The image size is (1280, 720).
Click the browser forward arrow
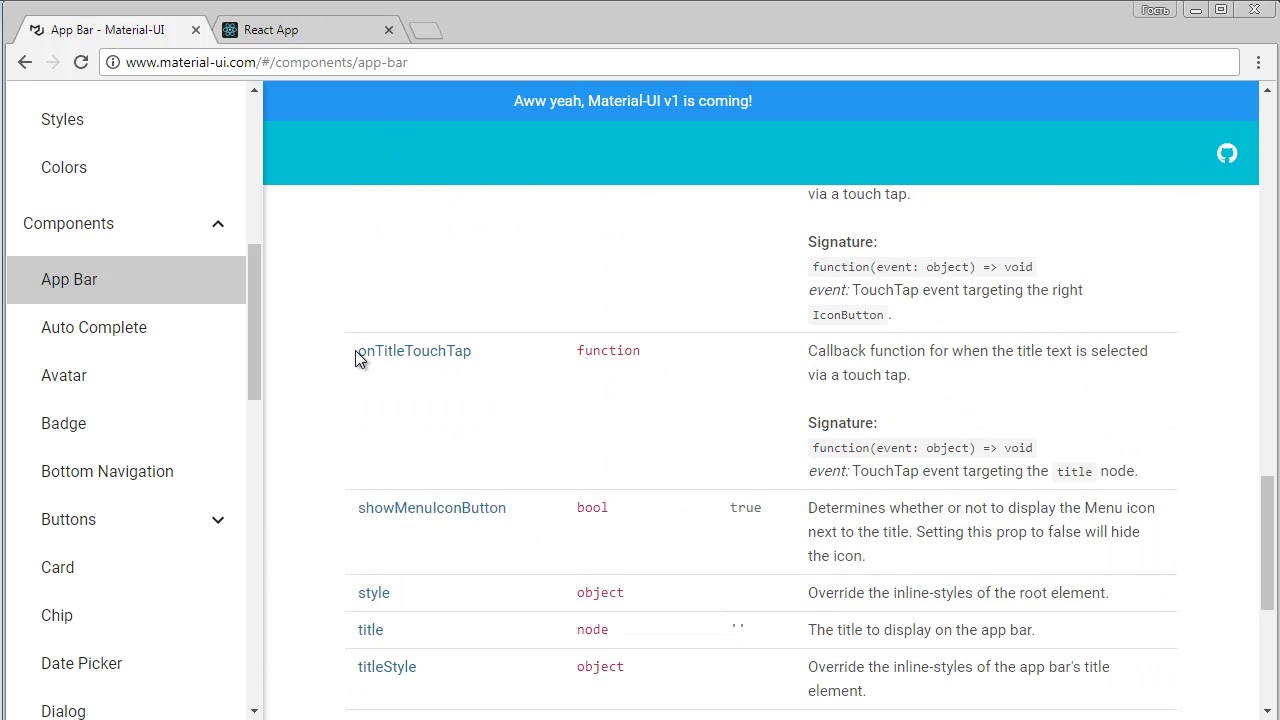click(x=53, y=62)
